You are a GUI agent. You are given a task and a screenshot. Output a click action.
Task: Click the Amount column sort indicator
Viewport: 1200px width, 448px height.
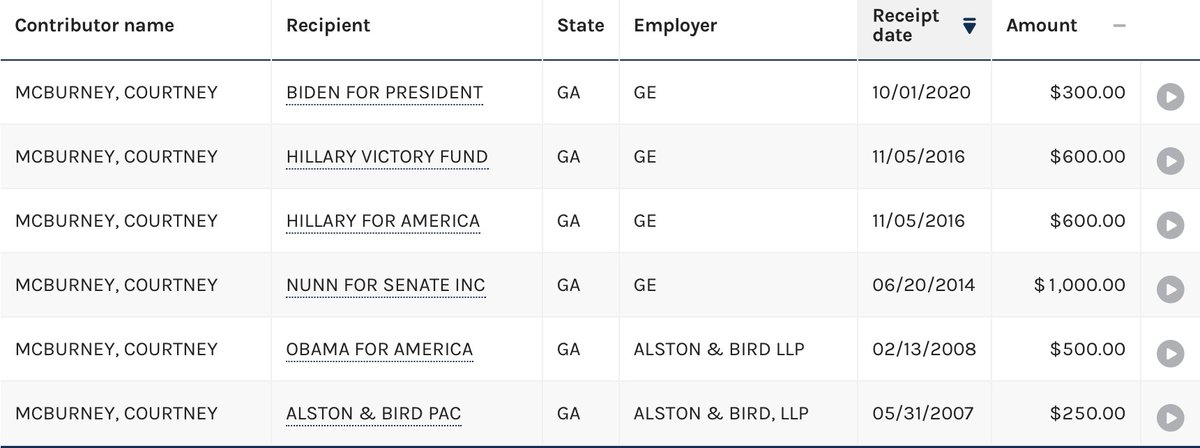click(x=1119, y=26)
